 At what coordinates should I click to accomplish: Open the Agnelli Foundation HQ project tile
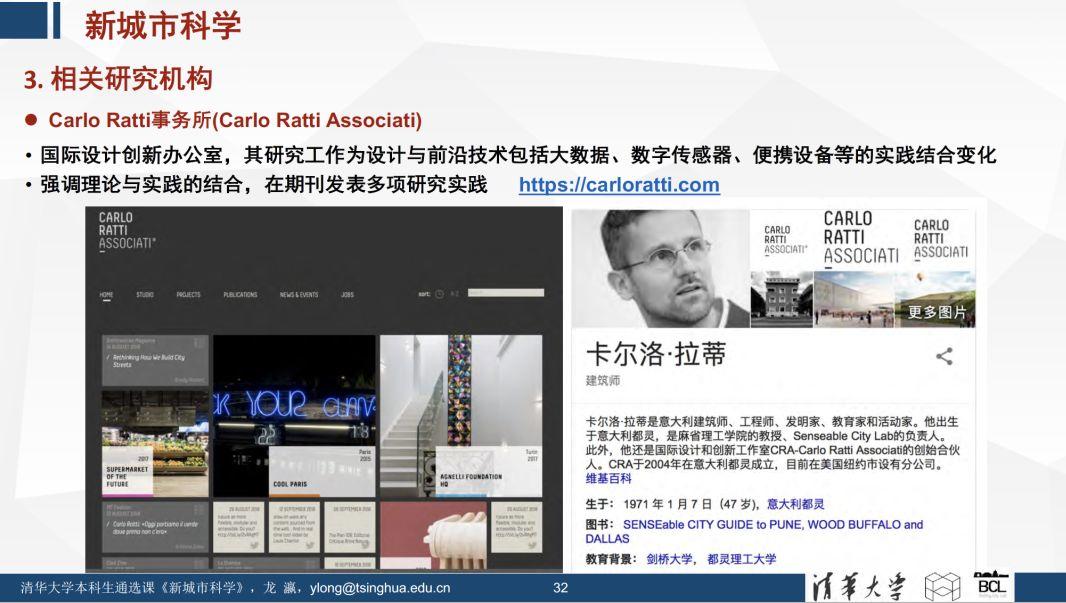point(461,416)
